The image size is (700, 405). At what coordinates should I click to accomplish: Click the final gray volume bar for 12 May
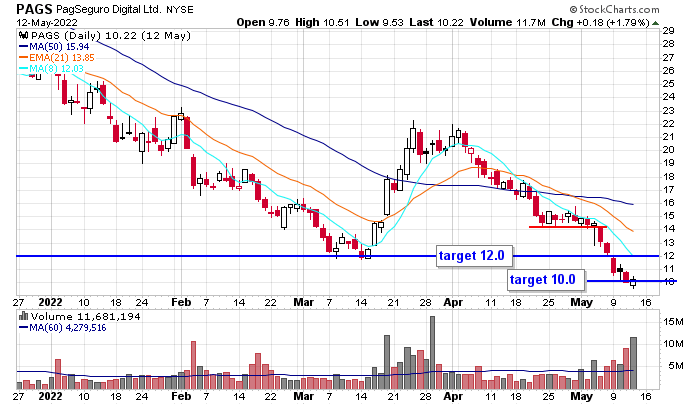tap(633, 363)
